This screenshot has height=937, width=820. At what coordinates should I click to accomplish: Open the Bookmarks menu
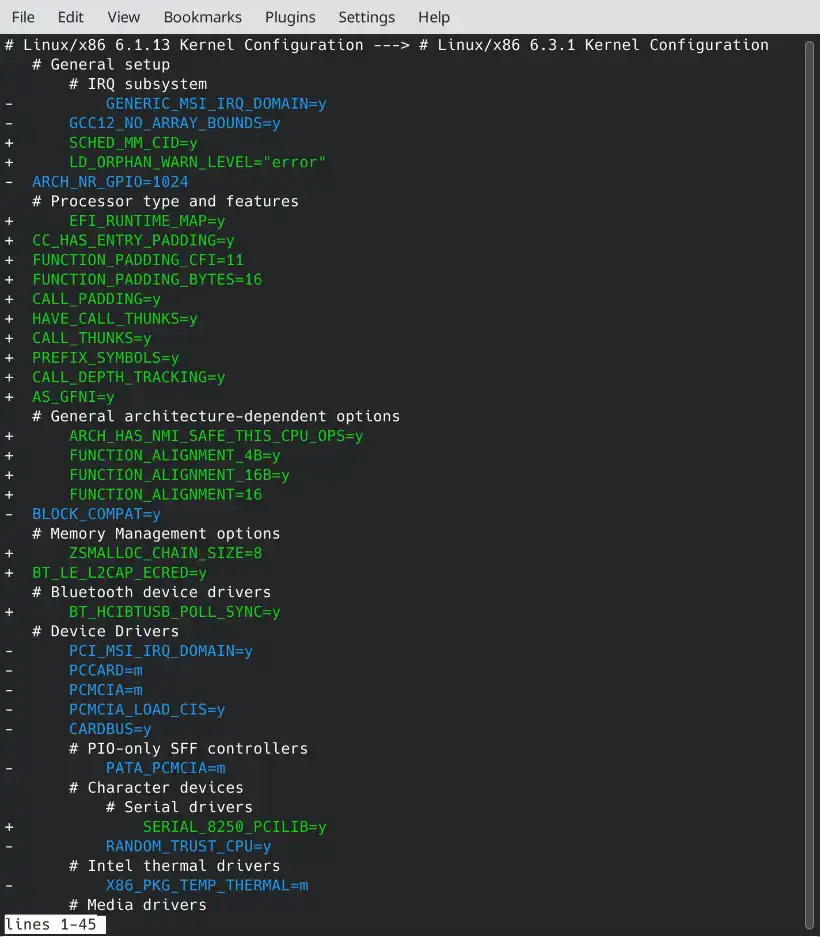(x=203, y=17)
